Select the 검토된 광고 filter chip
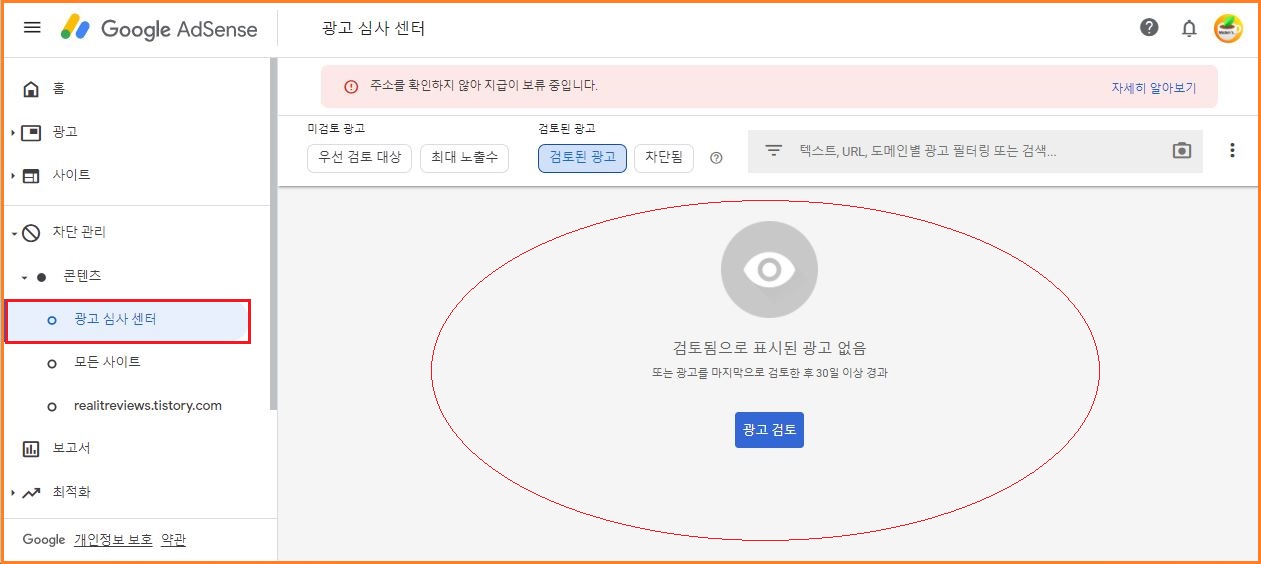The image size is (1261, 564). tap(582, 158)
